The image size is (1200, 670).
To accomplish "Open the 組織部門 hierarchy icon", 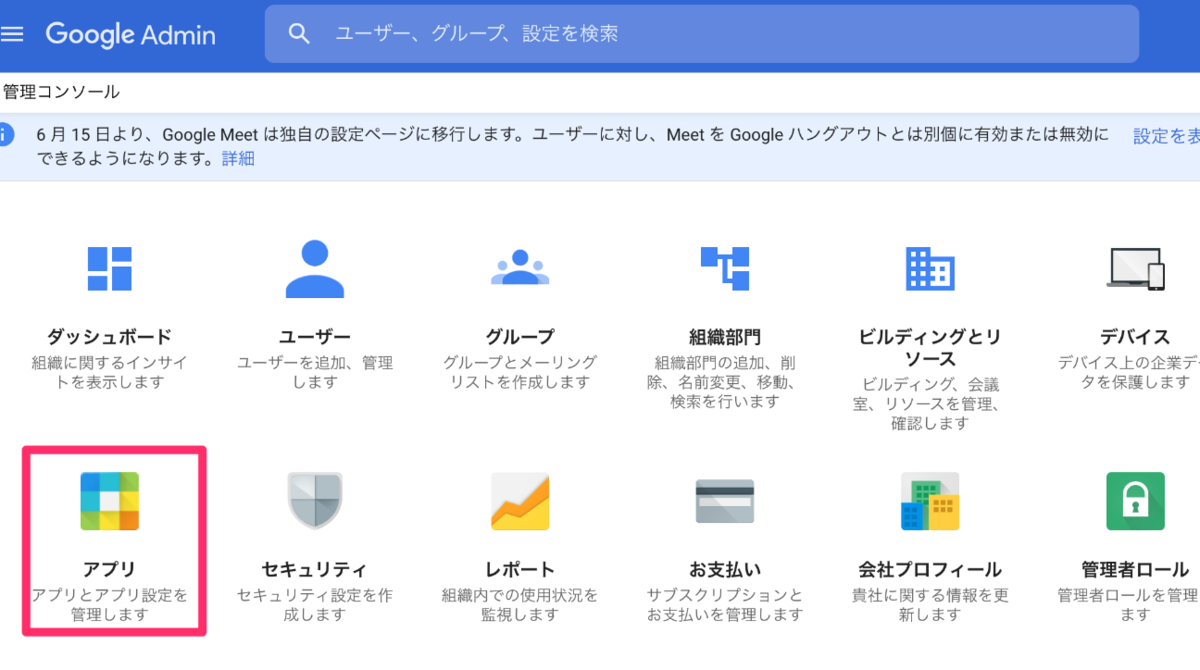I will (725, 268).
